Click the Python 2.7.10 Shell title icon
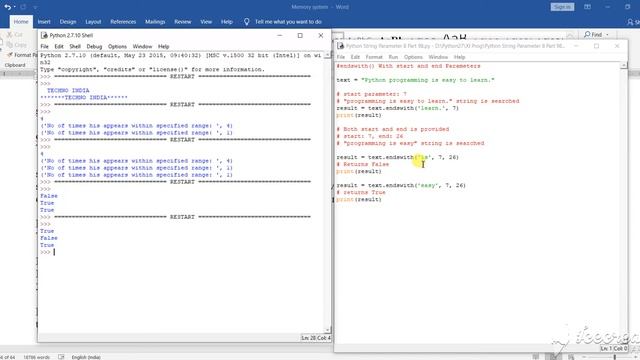 44,36
